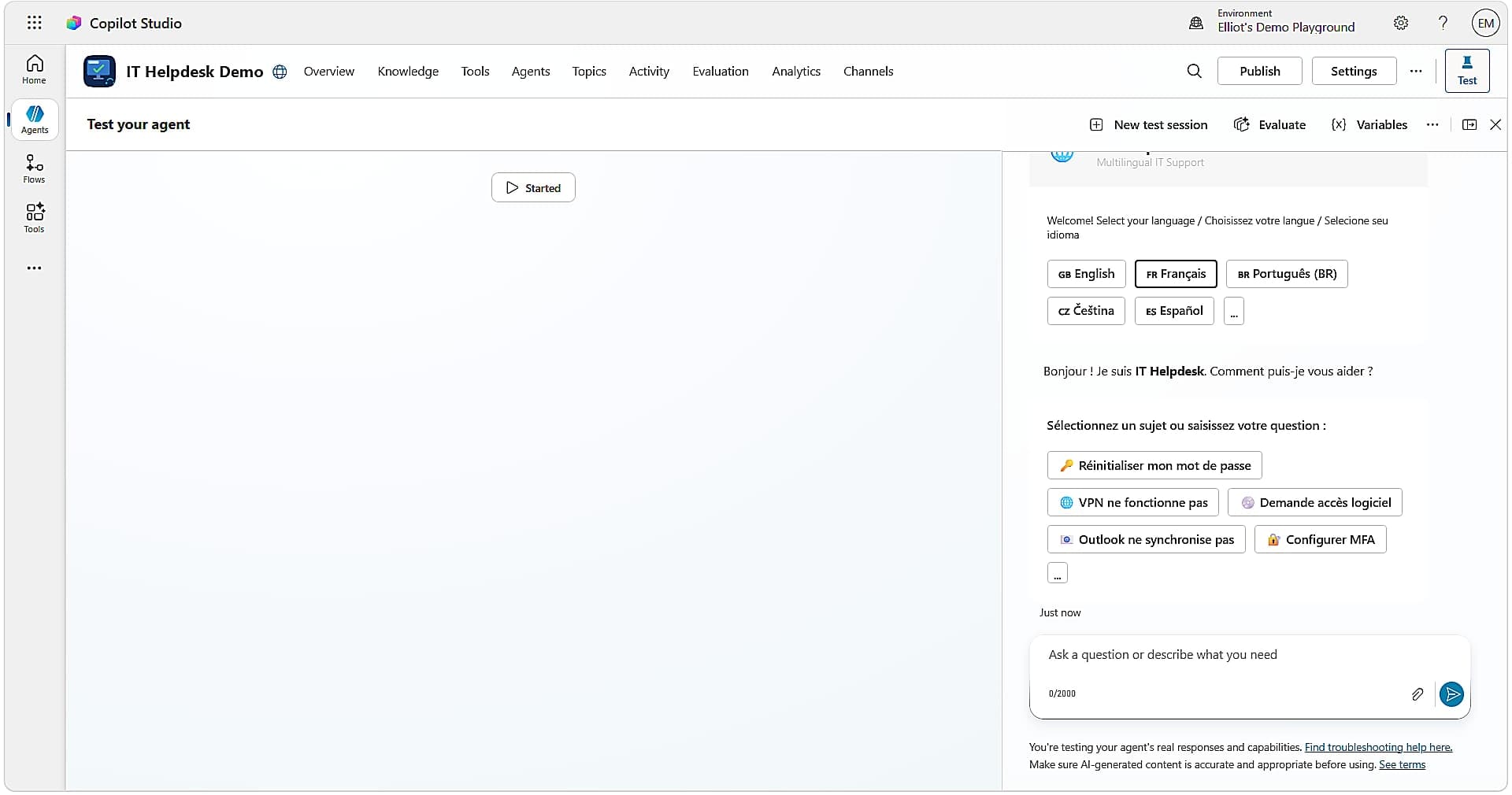
Task: Go to Home in the sidebar
Action: coord(34,69)
